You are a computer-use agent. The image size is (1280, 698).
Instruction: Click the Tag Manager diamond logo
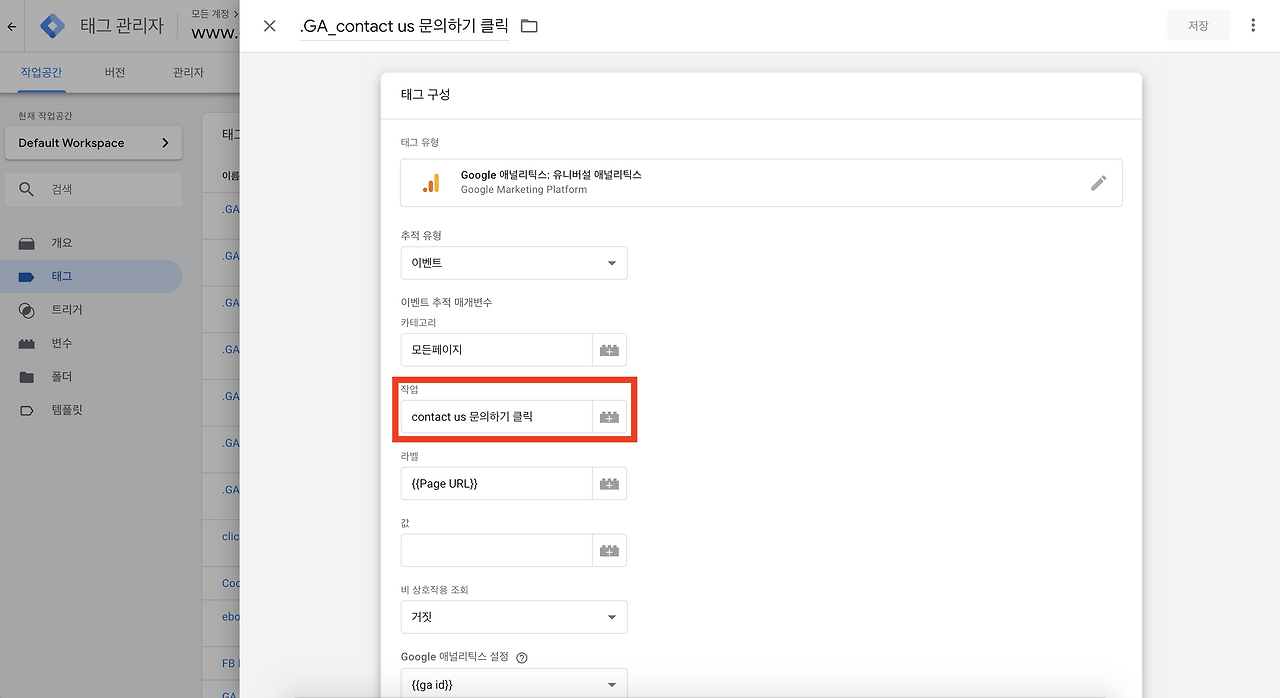click(52, 26)
